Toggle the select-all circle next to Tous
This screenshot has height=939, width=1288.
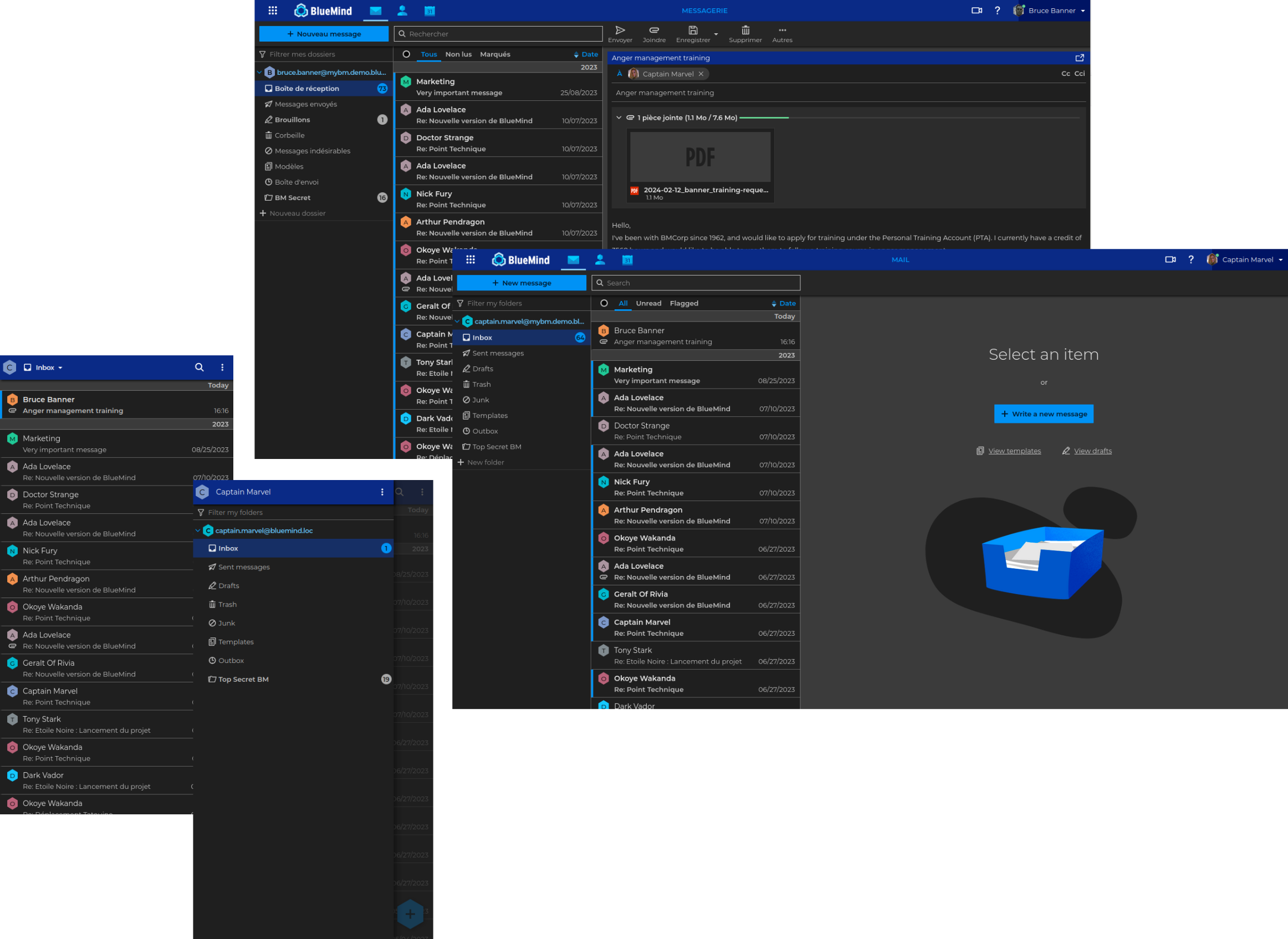tap(406, 54)
